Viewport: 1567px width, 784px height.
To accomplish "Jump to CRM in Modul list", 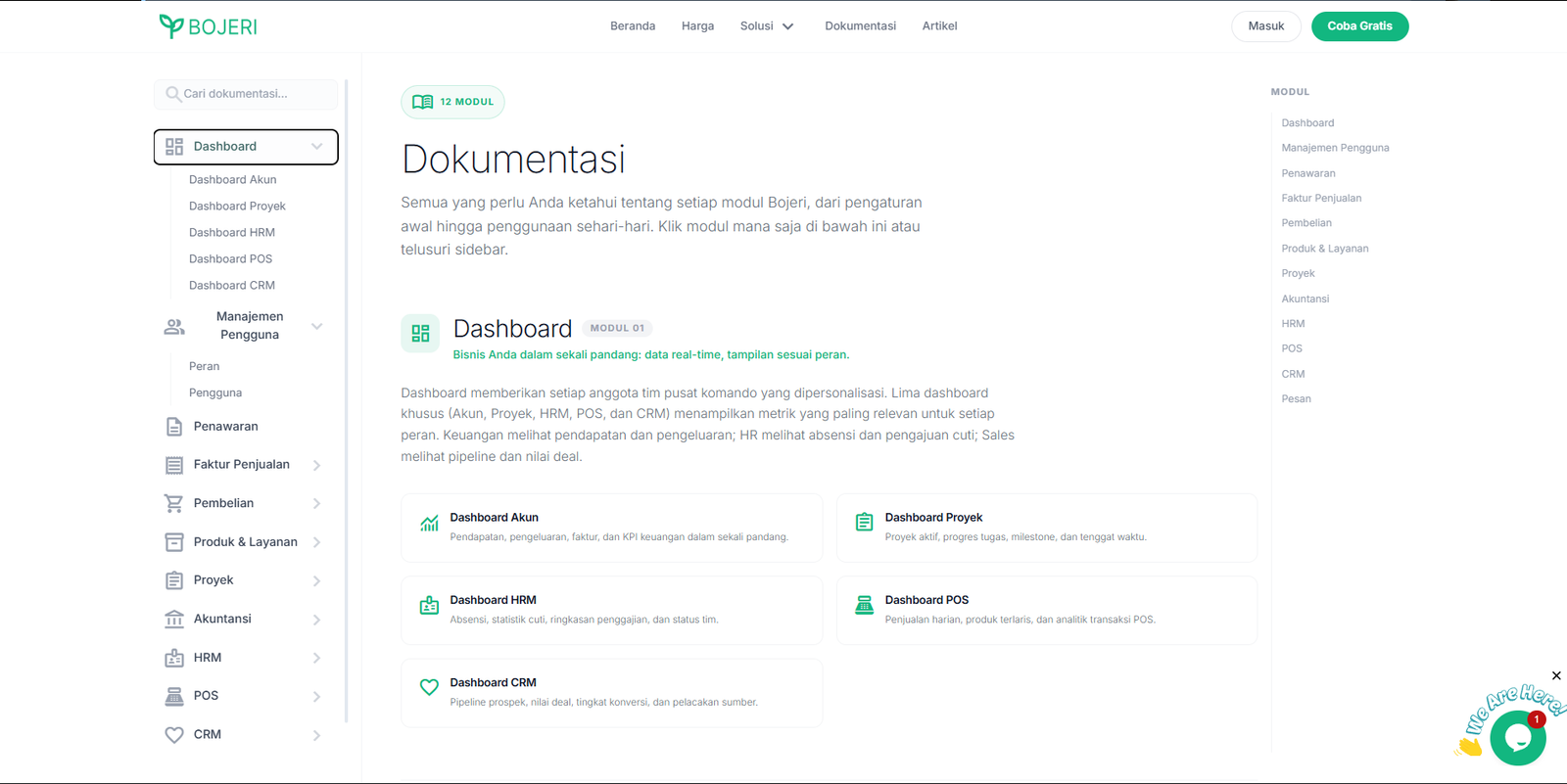I will (1293, 374).
